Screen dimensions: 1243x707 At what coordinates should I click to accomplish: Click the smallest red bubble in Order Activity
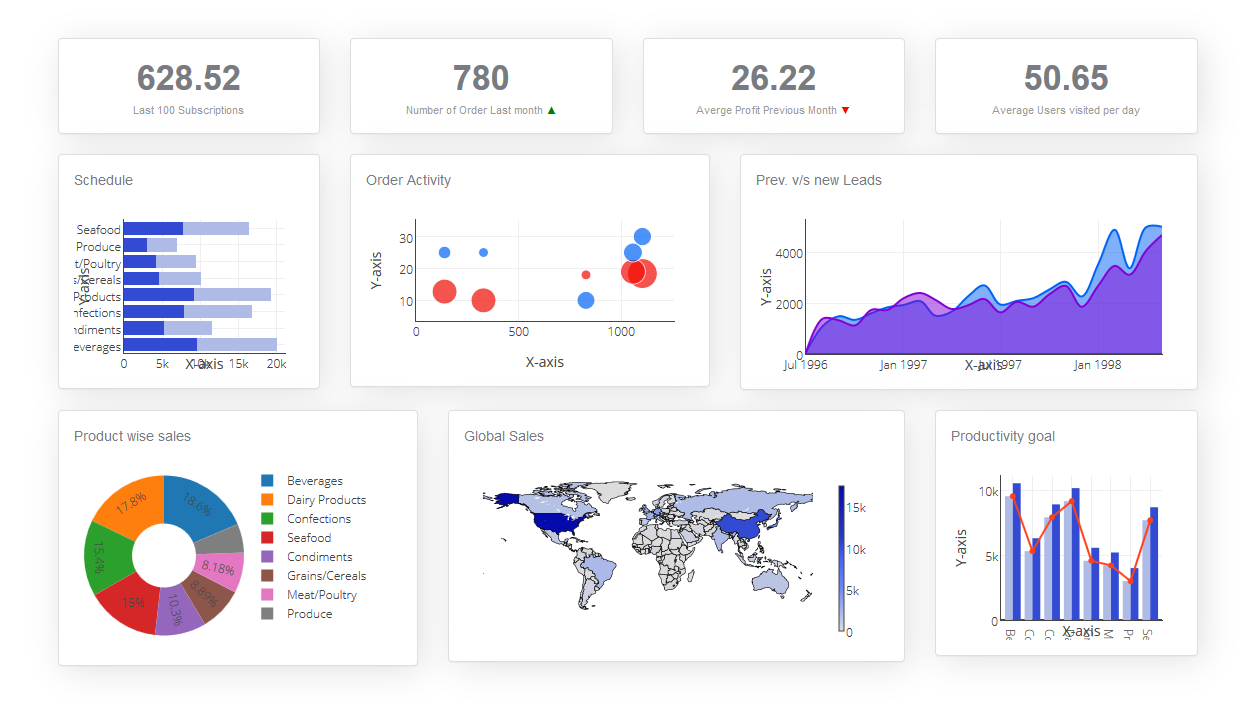click(x=586, y=275)
